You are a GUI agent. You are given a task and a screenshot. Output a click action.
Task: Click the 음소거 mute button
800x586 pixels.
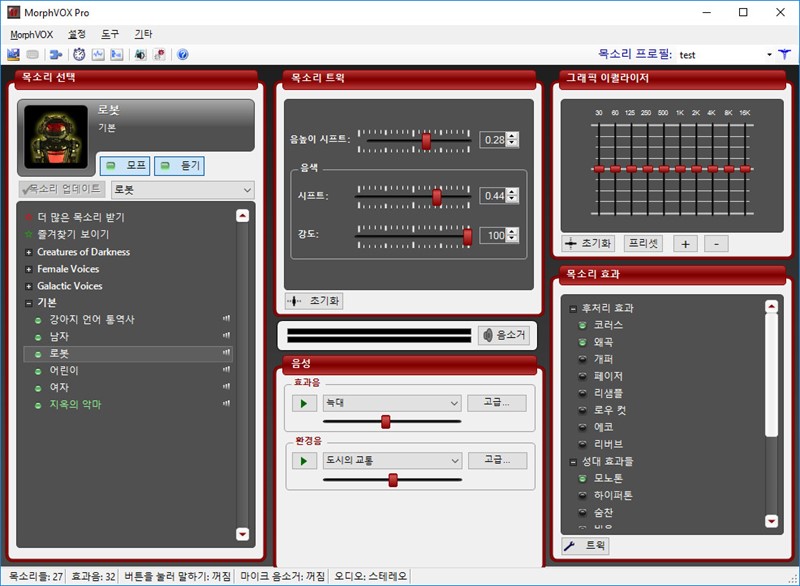tap(503, 335)
